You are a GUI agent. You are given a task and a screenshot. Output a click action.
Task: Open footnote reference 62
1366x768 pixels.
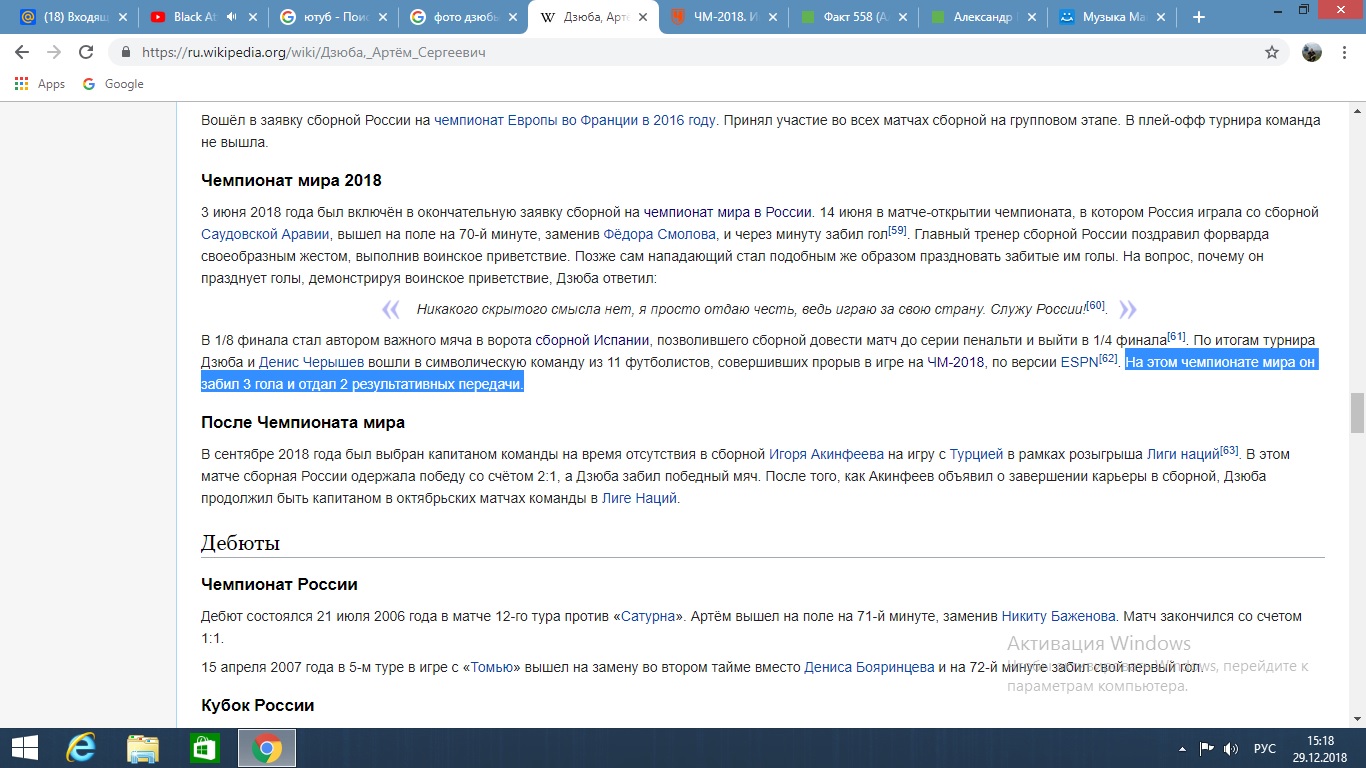pyautogui.click(x=1108, y=359)
